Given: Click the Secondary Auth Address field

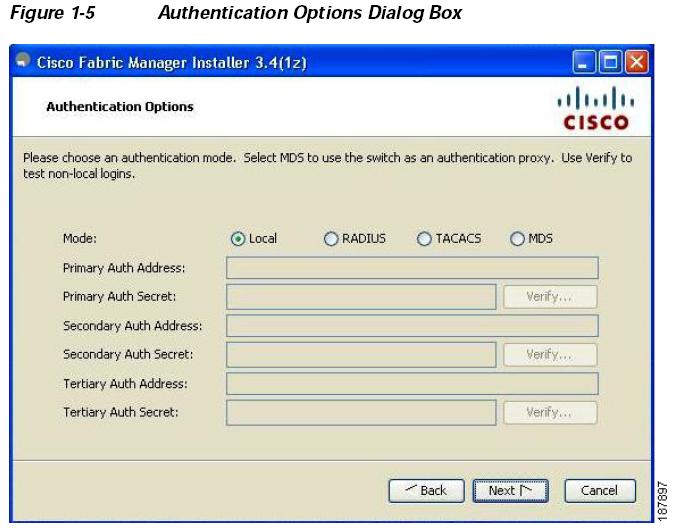Looking at the screenshot, I should pos(412,325).
